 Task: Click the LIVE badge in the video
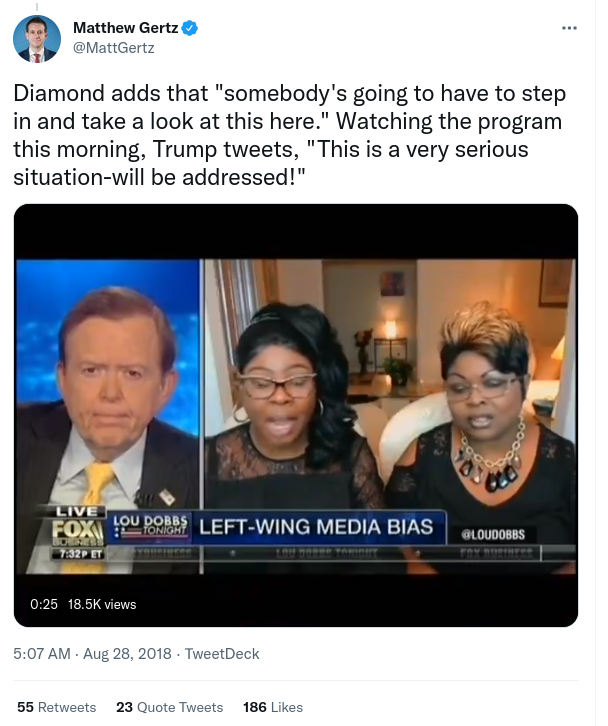coord(76,511)
